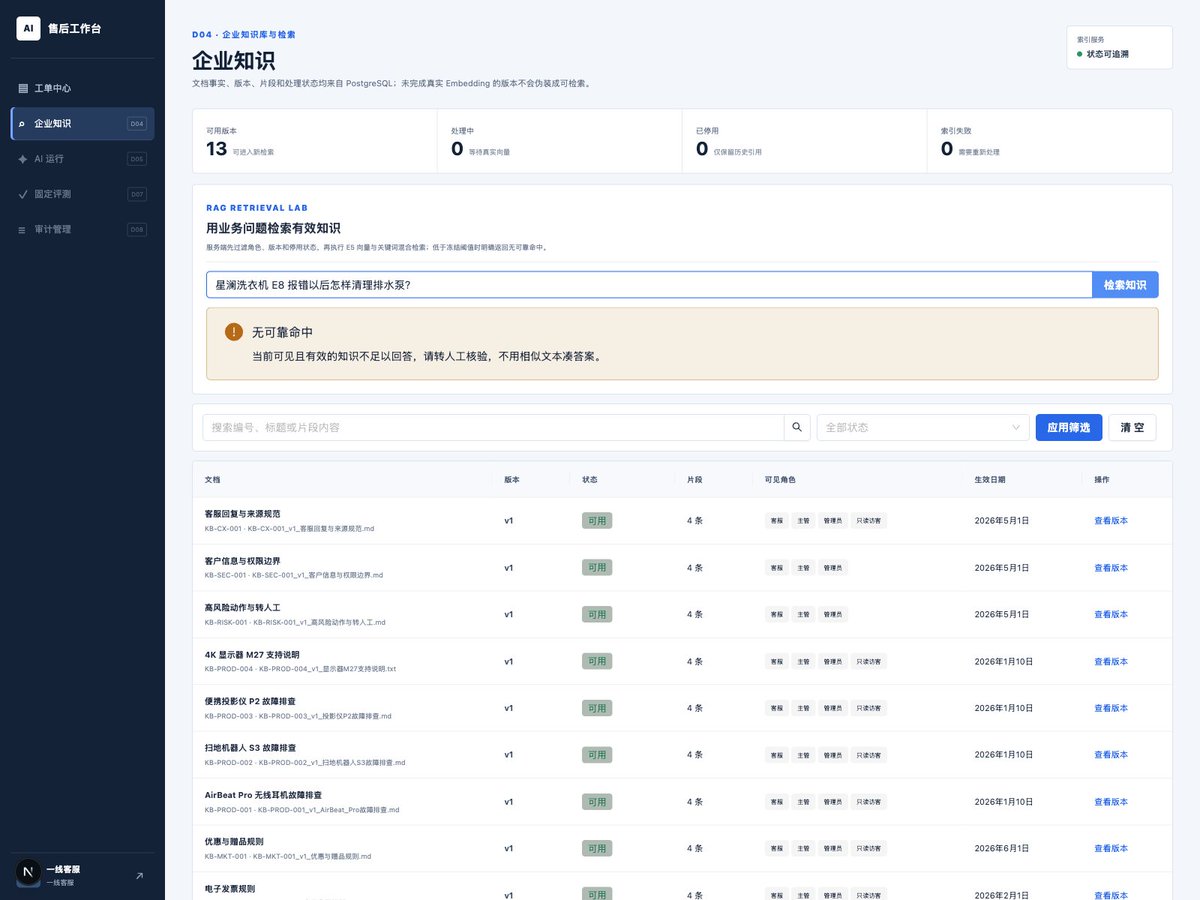Click the N avatar at sidebar bottom
The height and width of the screenshot is (900, 1200).
28,874
